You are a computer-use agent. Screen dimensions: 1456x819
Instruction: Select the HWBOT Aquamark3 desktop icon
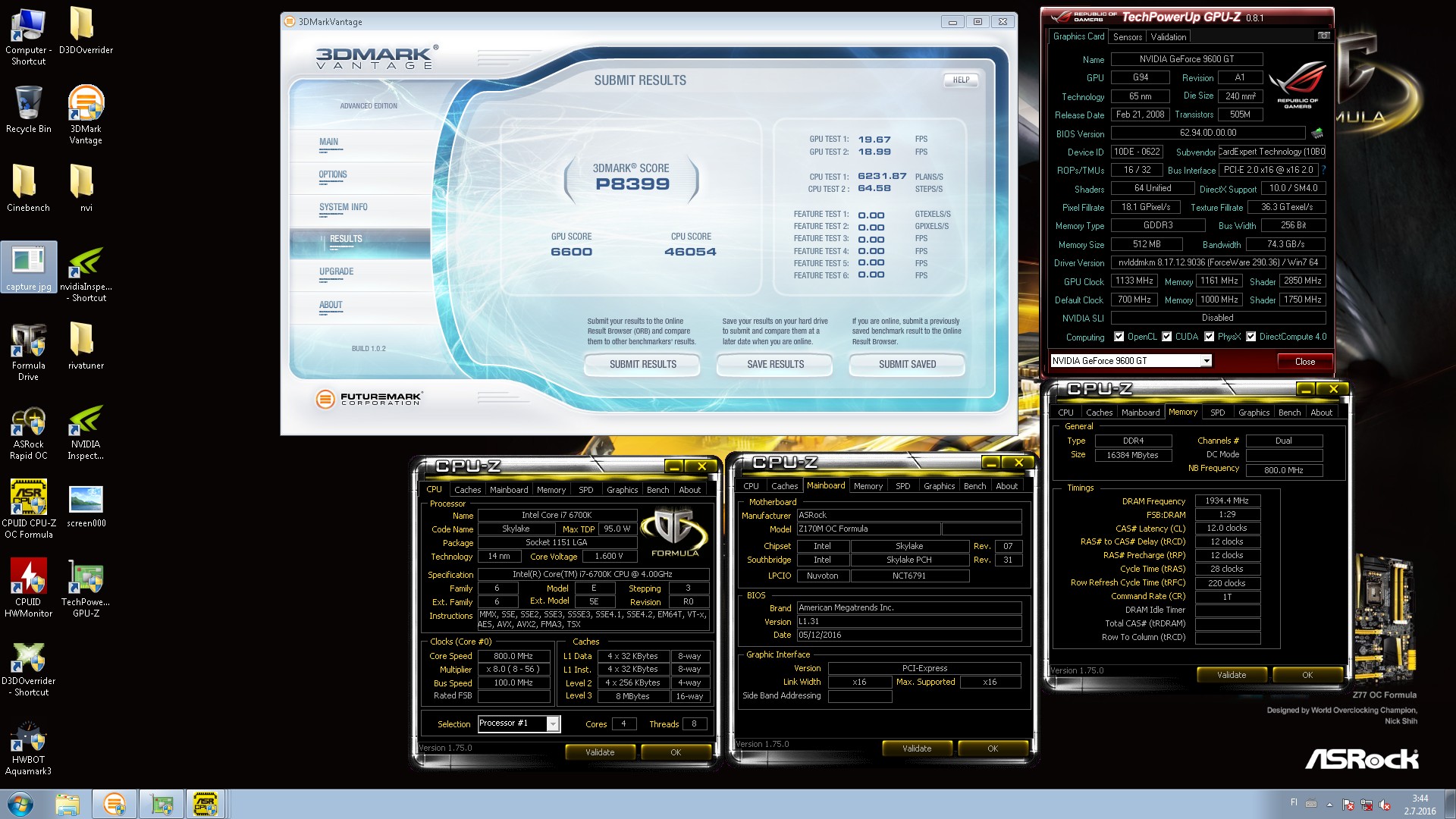[x=29, y=748]
